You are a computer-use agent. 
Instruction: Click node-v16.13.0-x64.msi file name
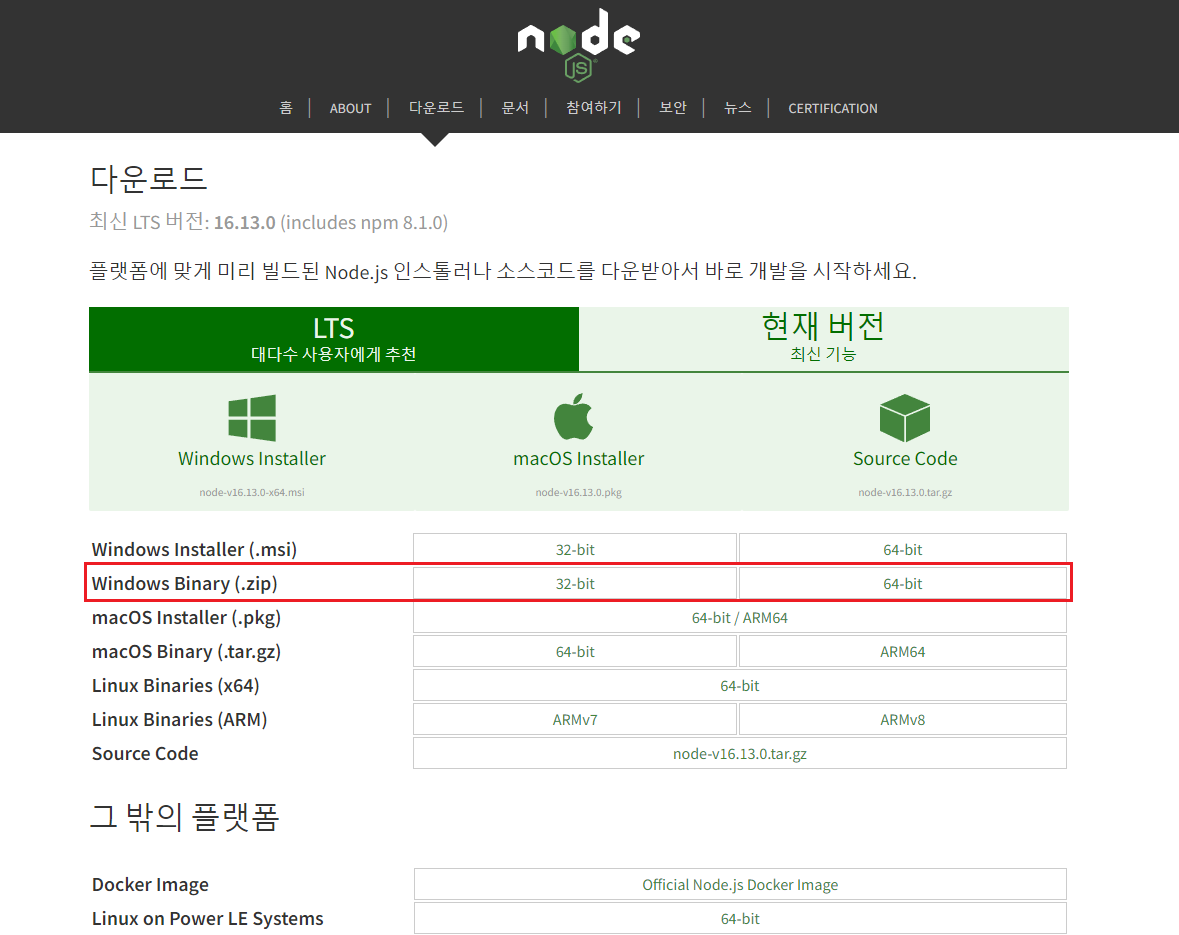252,493
